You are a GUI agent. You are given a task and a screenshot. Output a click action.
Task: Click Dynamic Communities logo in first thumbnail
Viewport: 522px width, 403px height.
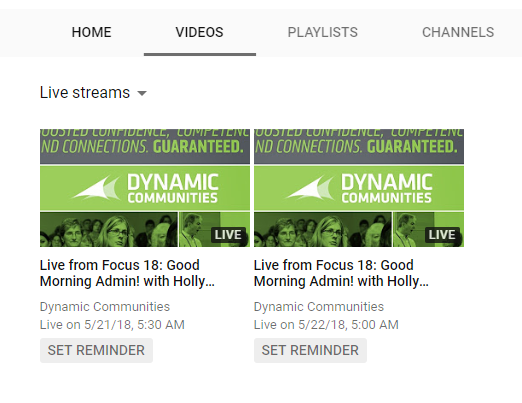pos(145,188)
